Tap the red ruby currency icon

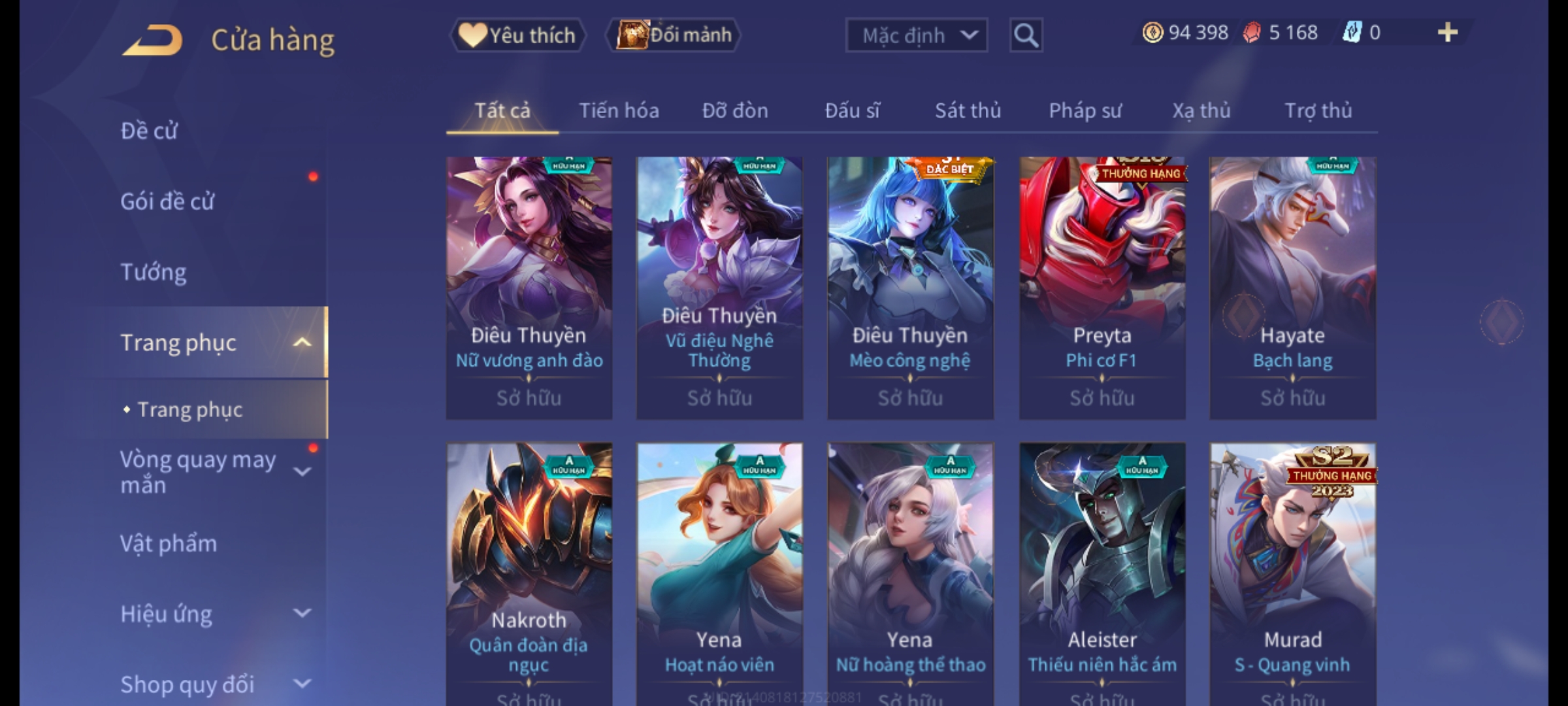click(x=1252, y=33)
